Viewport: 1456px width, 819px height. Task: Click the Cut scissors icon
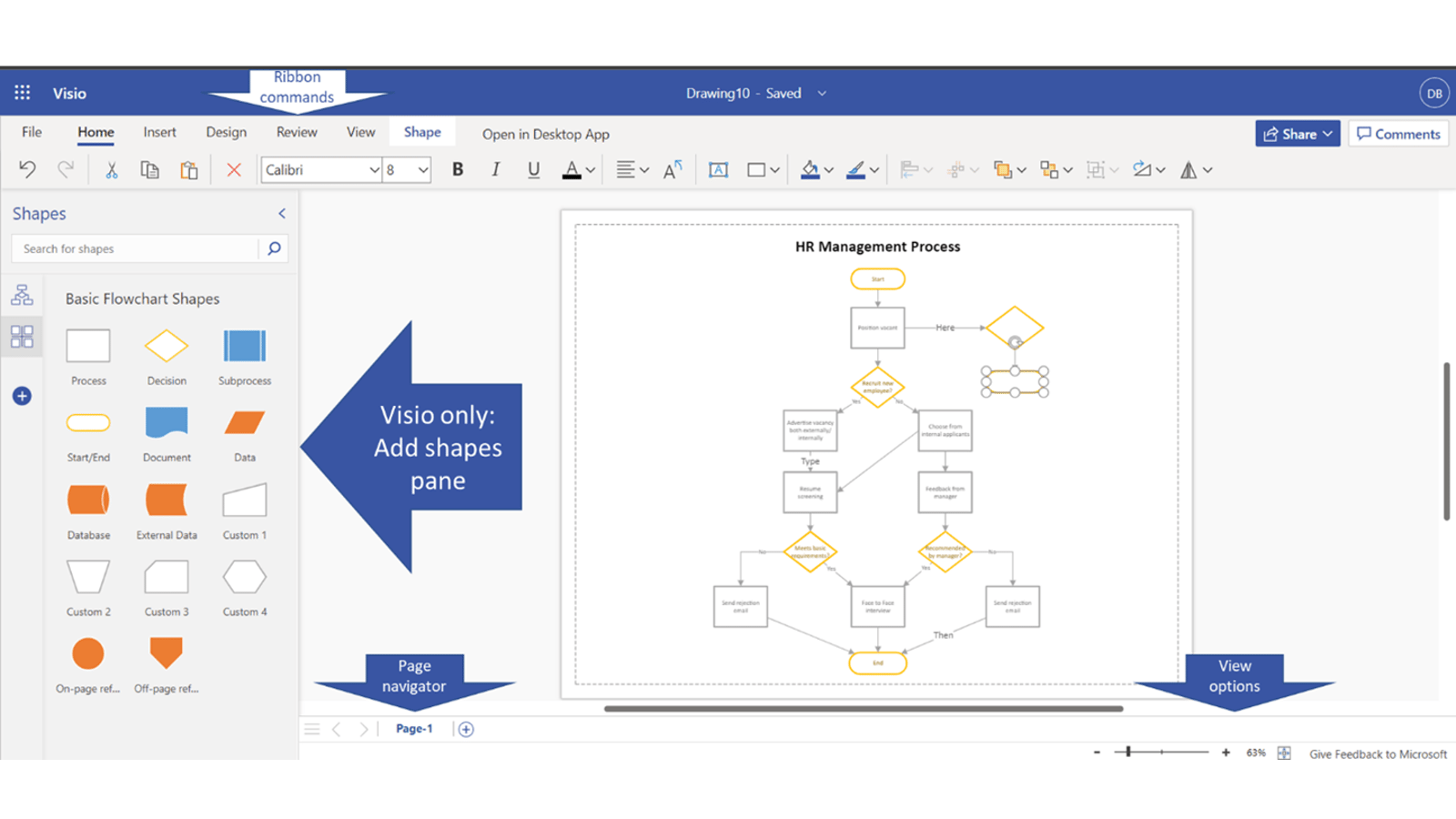click(111, 169)
